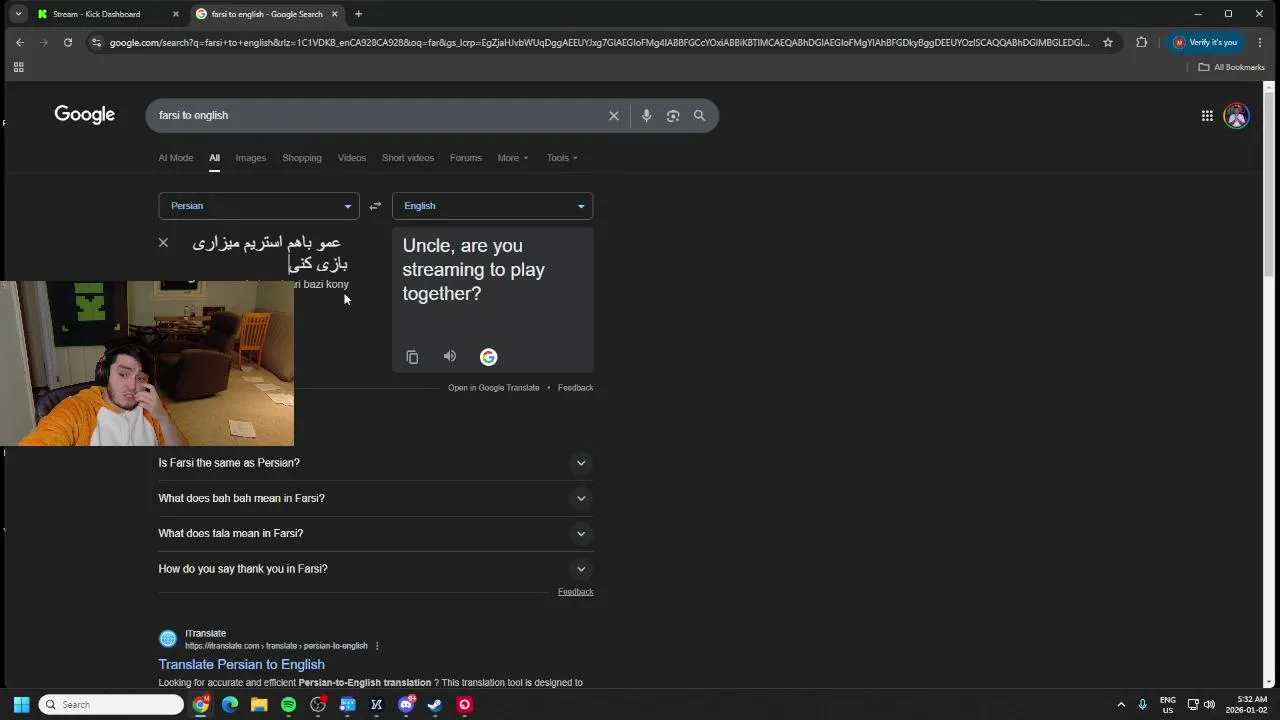The height and width of the screenshot is (720, 1280).
Task: Open the Chrome apps shortcut in bookmarks bar
Action: click(x=18, y=67)
